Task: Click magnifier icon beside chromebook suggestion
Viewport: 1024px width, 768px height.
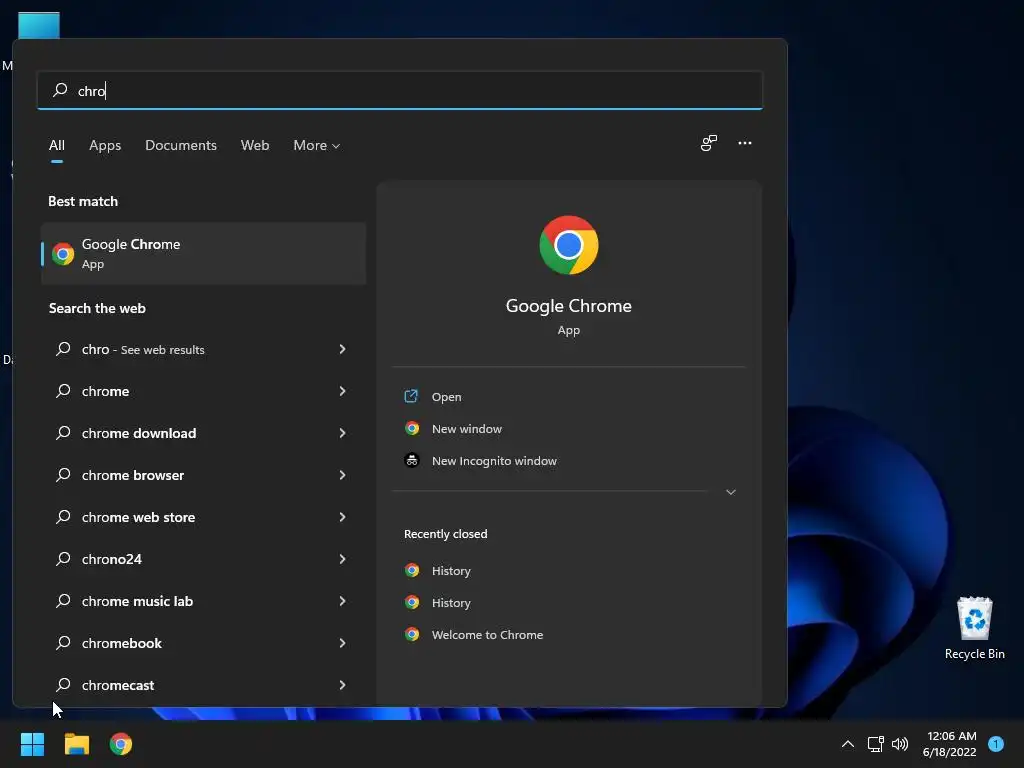Action: tap(63, 643)
